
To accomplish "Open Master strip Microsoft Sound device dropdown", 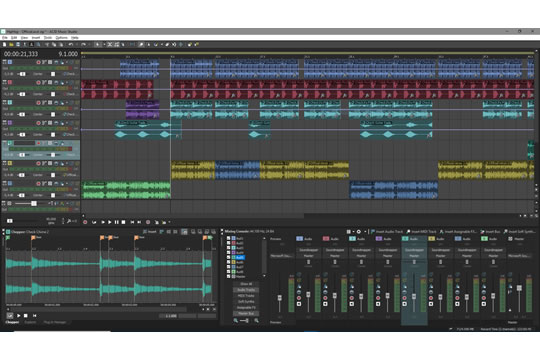I will (x=520, y=256).
